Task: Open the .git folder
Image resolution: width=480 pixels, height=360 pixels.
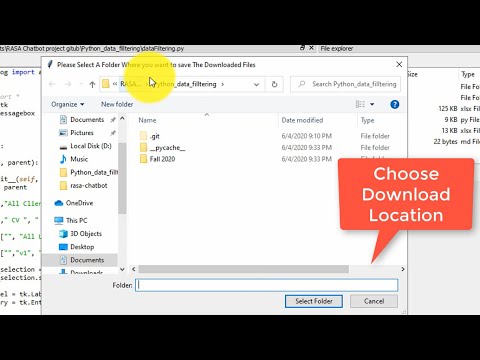Action: click(x=155, y=136)
